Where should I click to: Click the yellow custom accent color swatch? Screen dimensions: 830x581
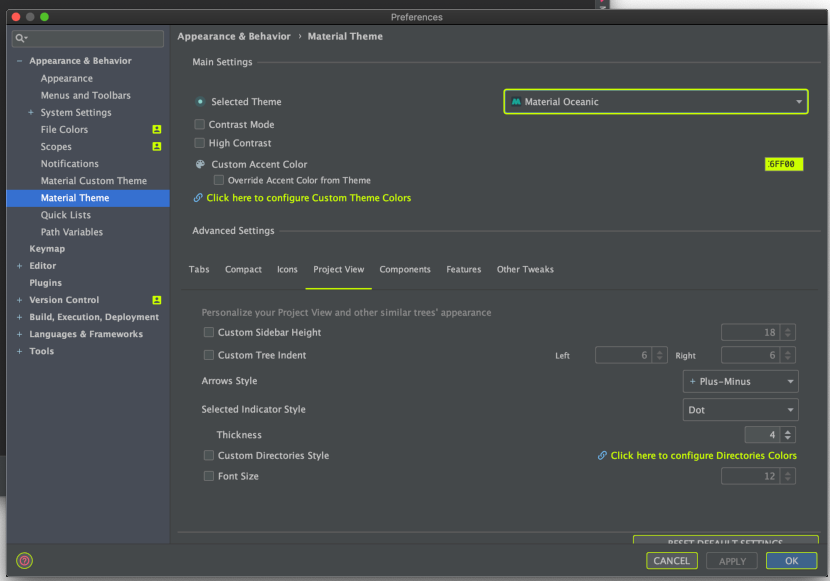pos(784,164)
